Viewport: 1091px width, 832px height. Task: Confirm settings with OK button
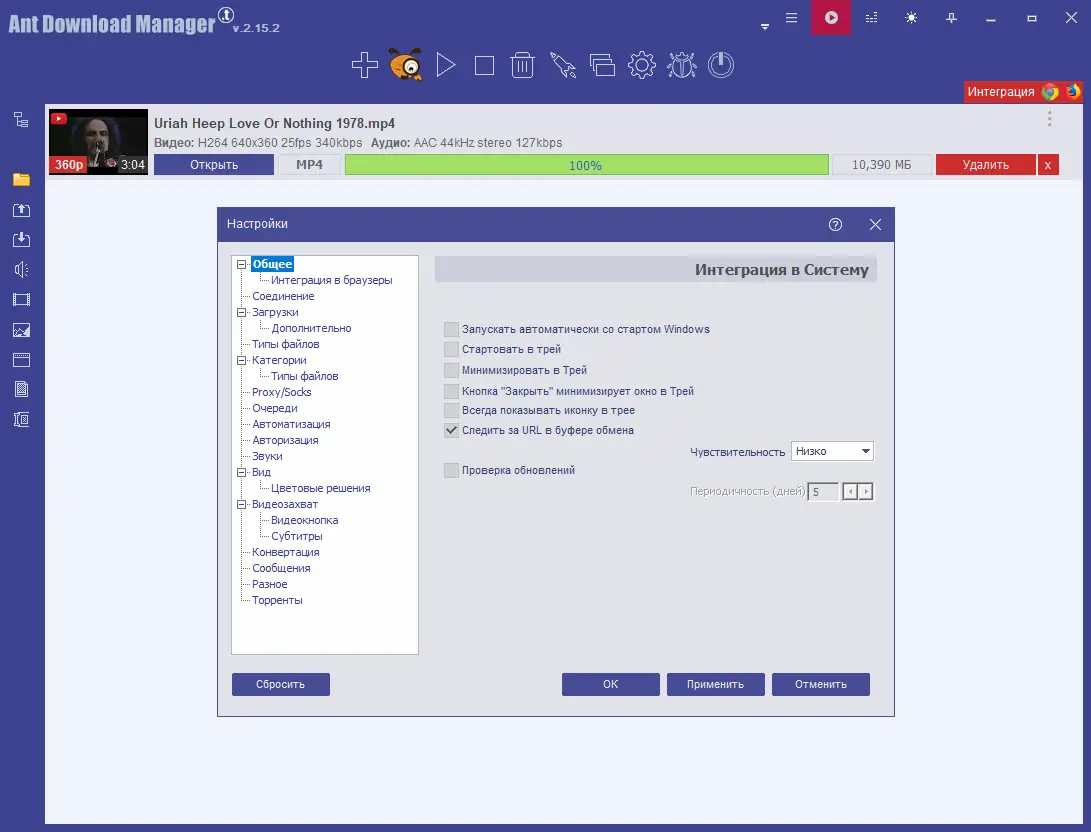click(610, 685)
